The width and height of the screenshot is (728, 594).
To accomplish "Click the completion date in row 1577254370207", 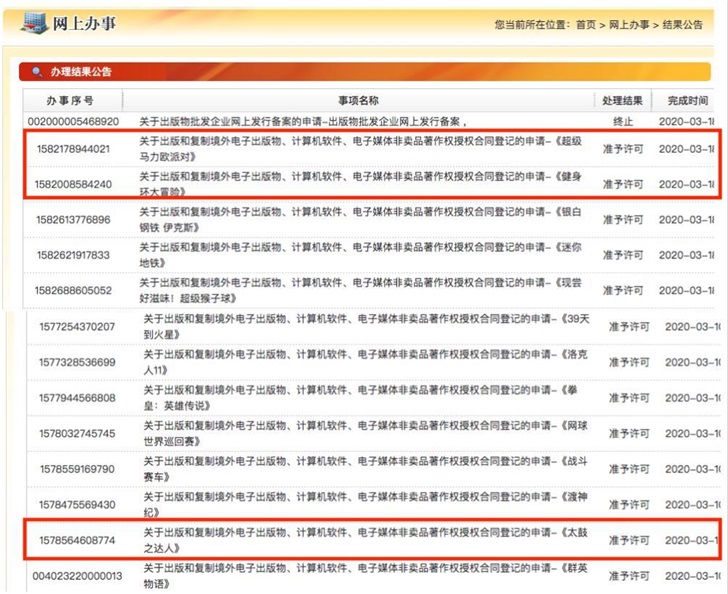I will tap(692, 326).
